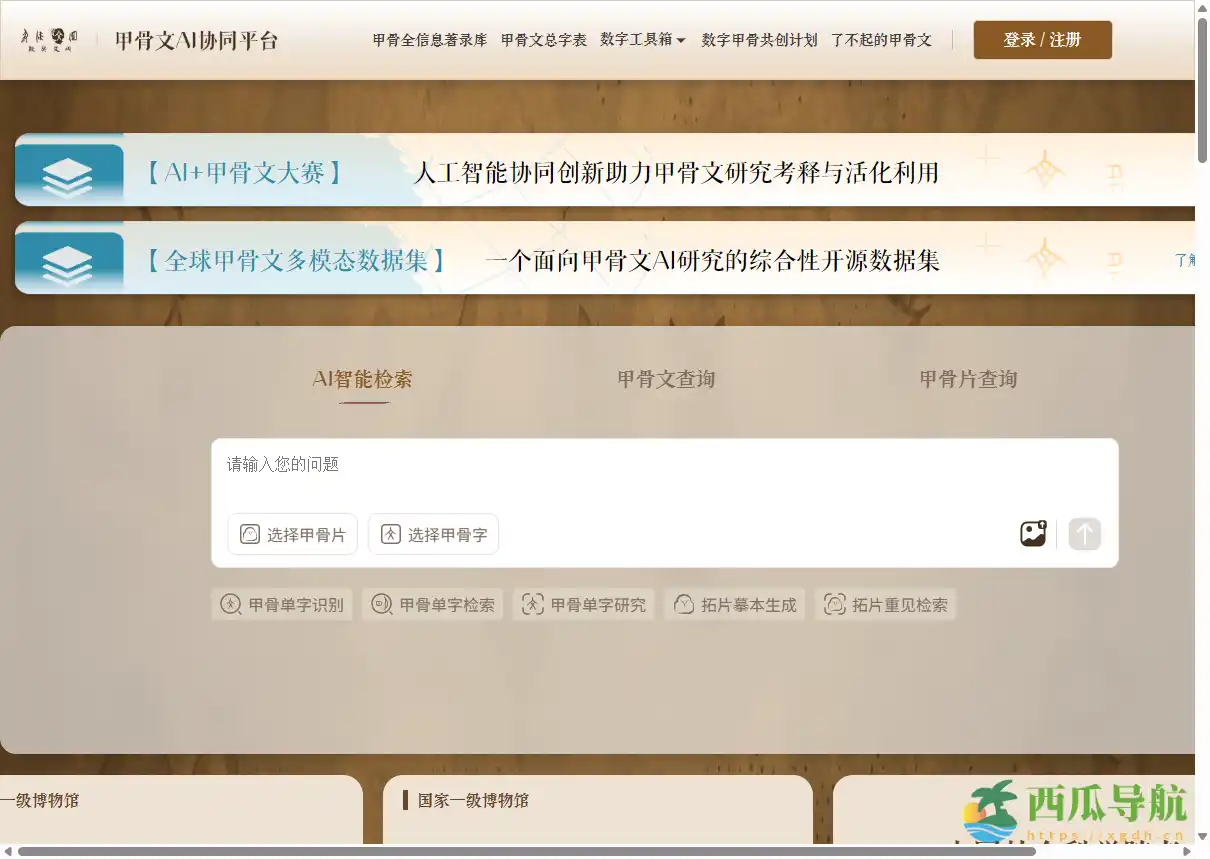Click the 登录/注册 button
The width and height of the screenshot is (1210, 859).
pos(1042,40)
